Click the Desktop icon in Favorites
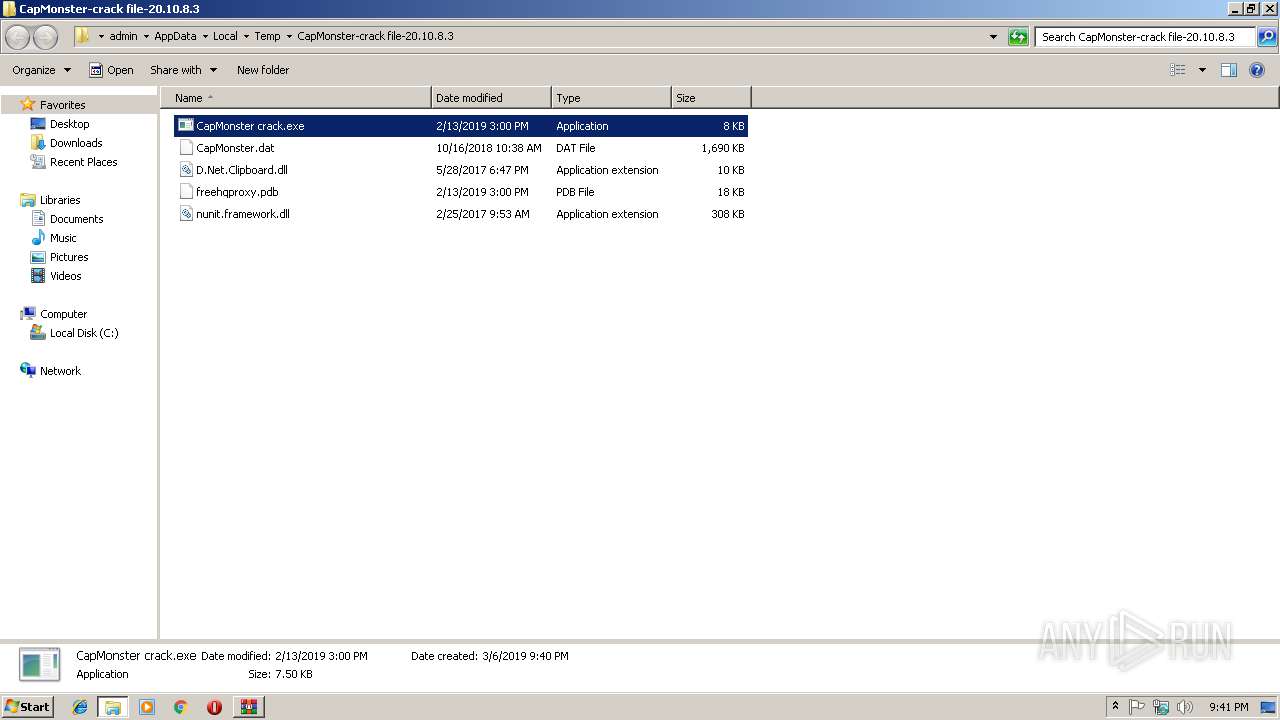This screenshot has width=1280, height=720. click(x=38, y=124)
